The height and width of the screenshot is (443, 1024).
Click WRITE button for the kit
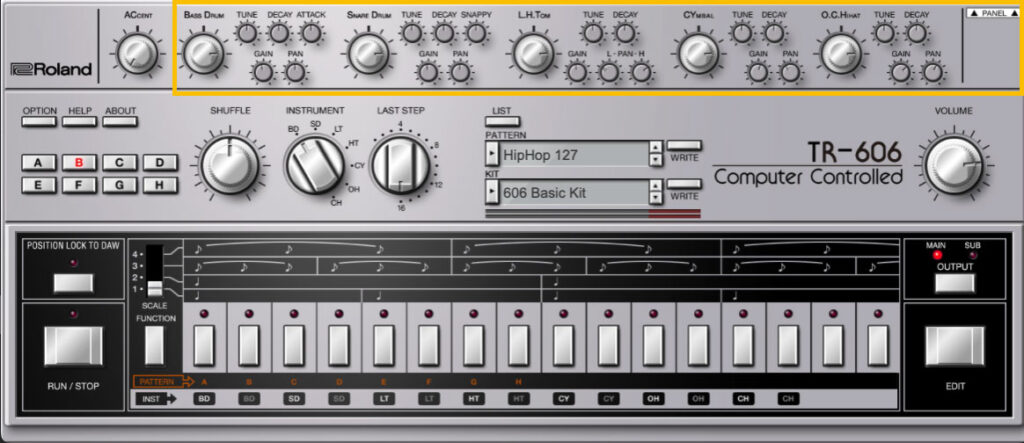click(684, 184)
